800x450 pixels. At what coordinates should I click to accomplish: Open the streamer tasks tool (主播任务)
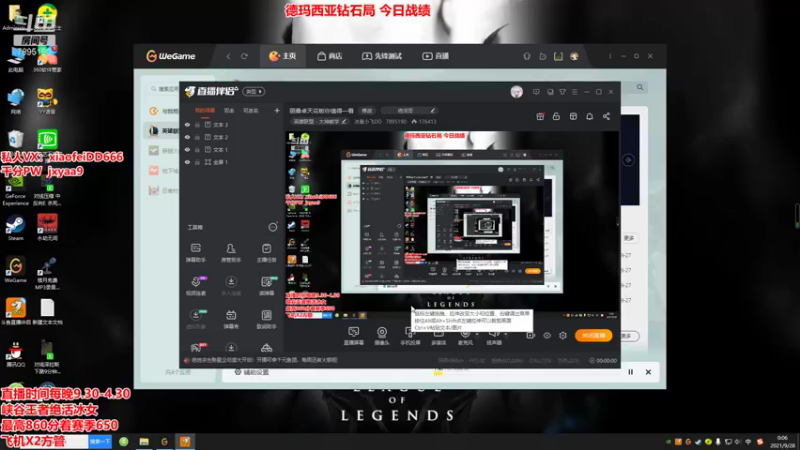[x=266, y=252]
